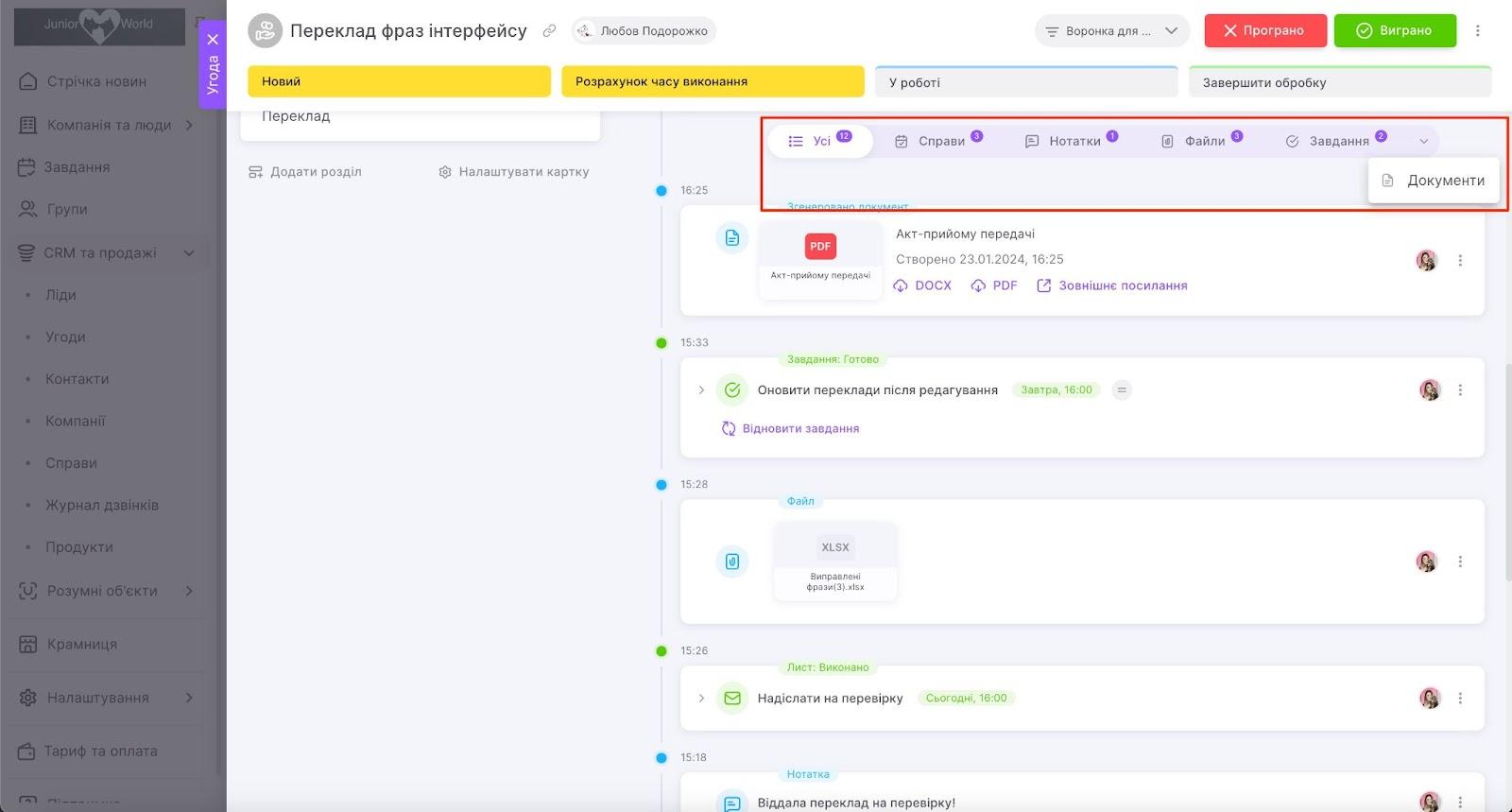Expand the Оновити переклади після редагування task
The width and height of the screenshot is (1512, 812).
tap(701, 389)
